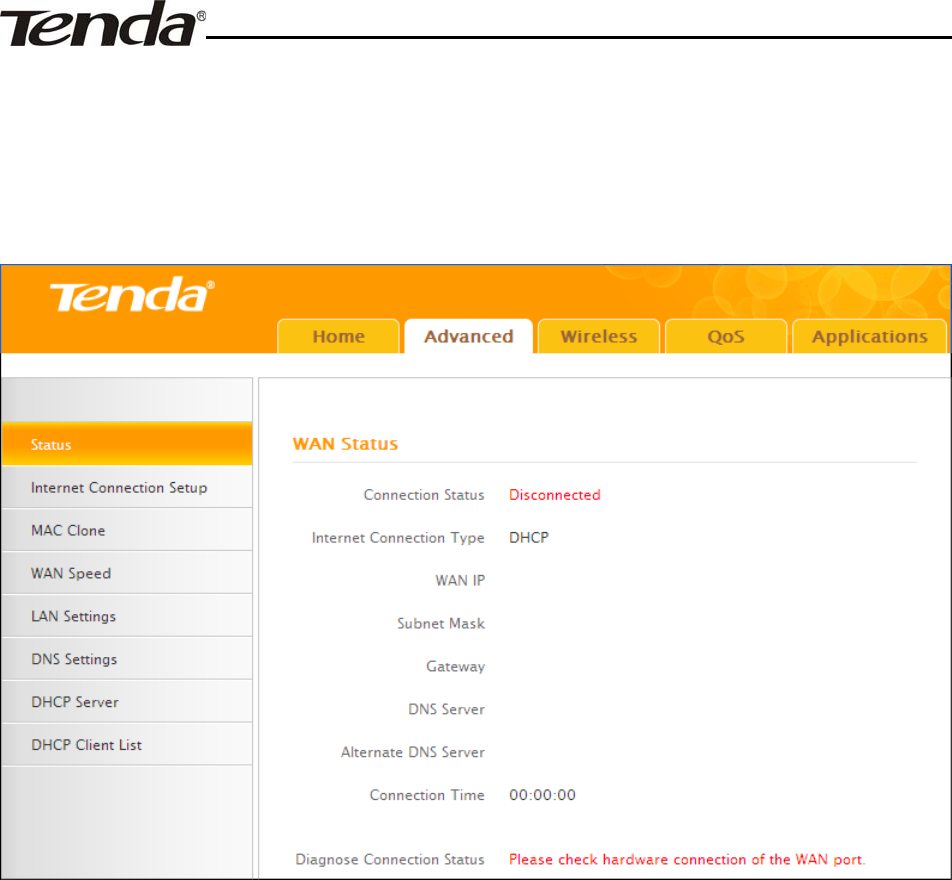
Task: View the DHCP Client List
Action: point(127,745)
